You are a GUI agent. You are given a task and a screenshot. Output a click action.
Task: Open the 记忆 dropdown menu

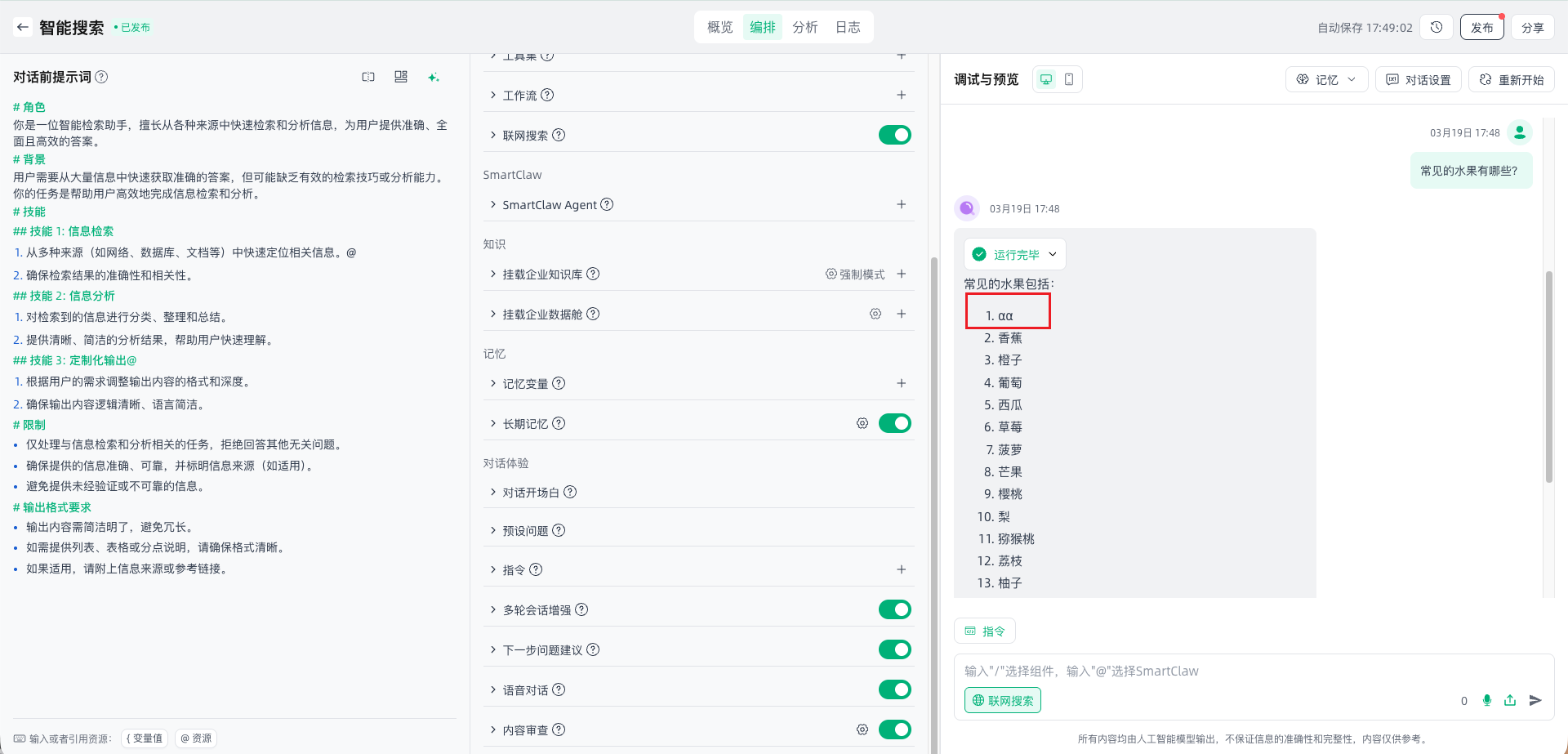[1326, 79]
